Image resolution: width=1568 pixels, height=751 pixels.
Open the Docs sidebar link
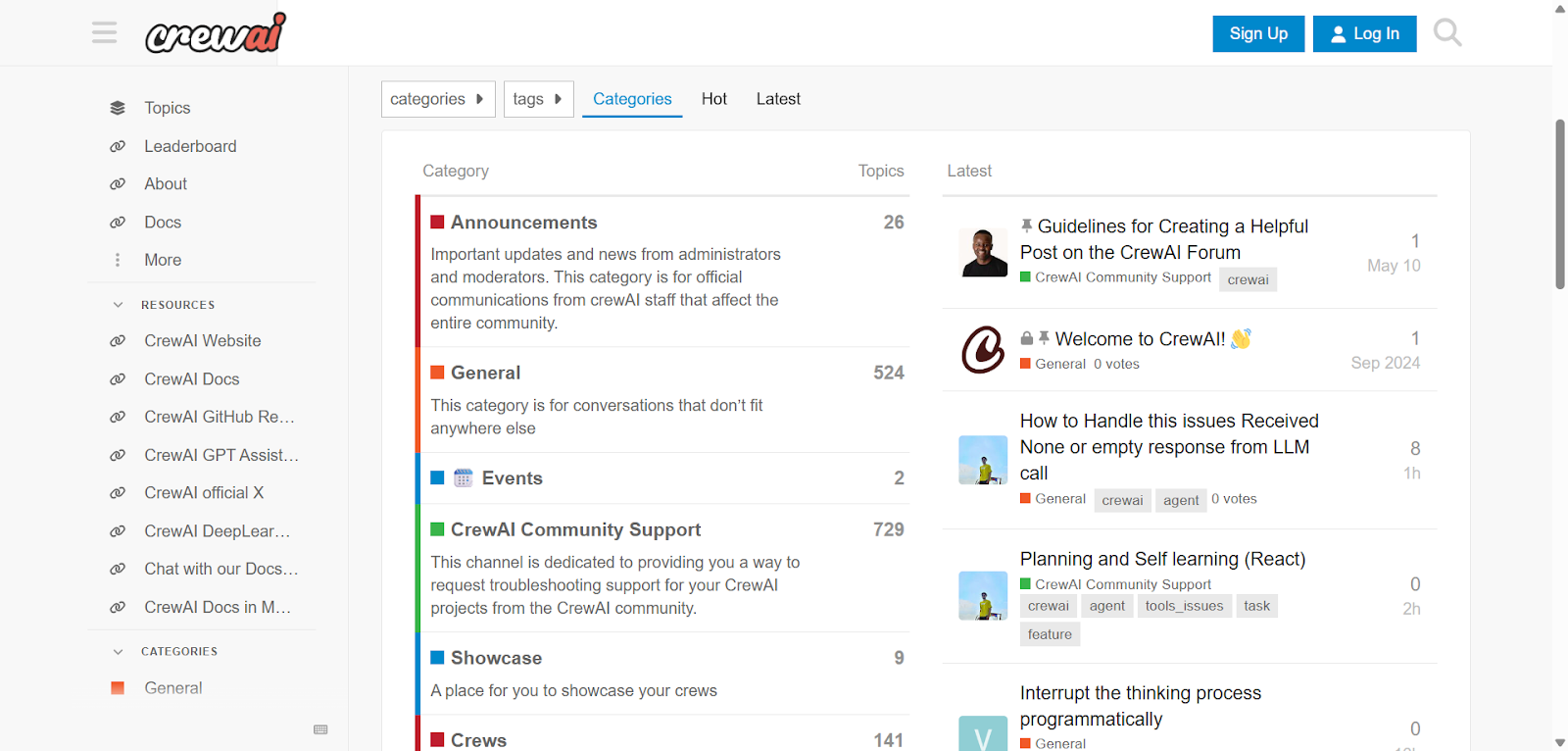click(163, 223)
